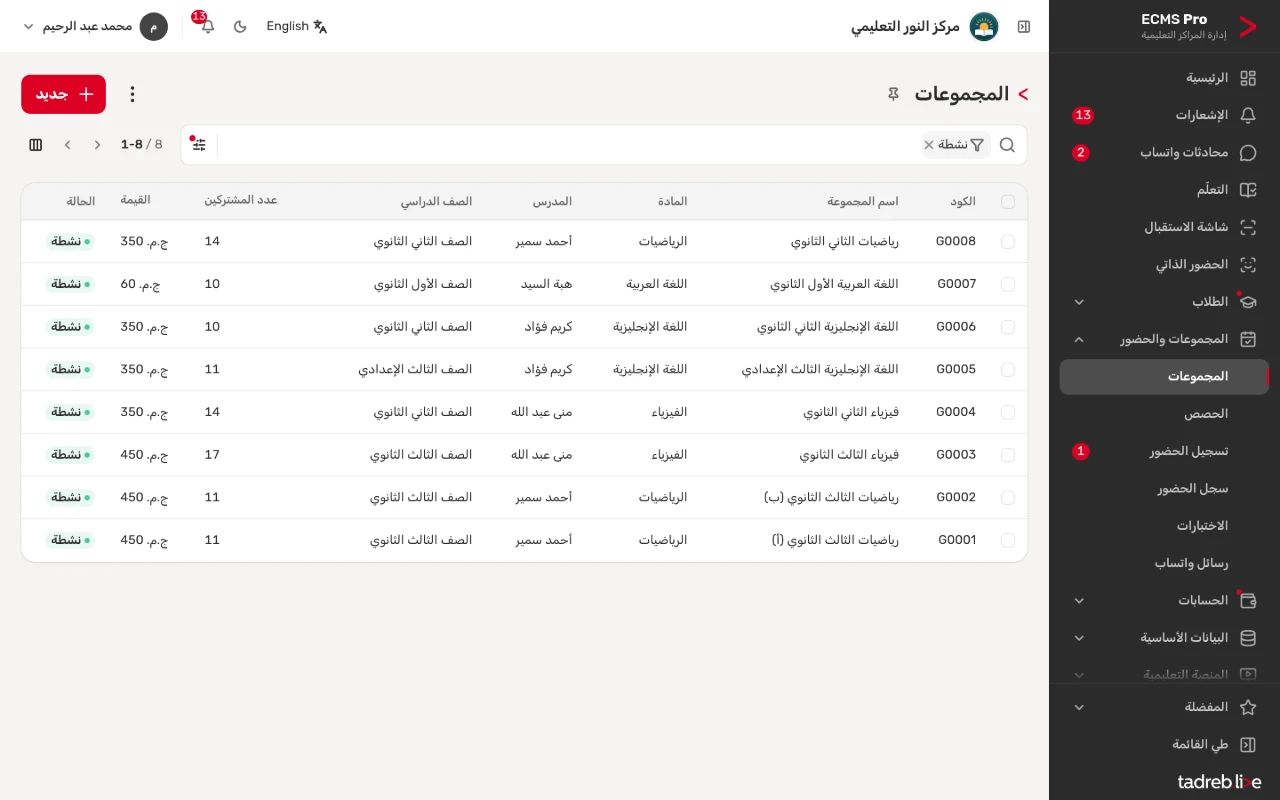Screen dimensions: 1280x800
Task: Click ECMS Pro logo
Action: click(1247, 27)
